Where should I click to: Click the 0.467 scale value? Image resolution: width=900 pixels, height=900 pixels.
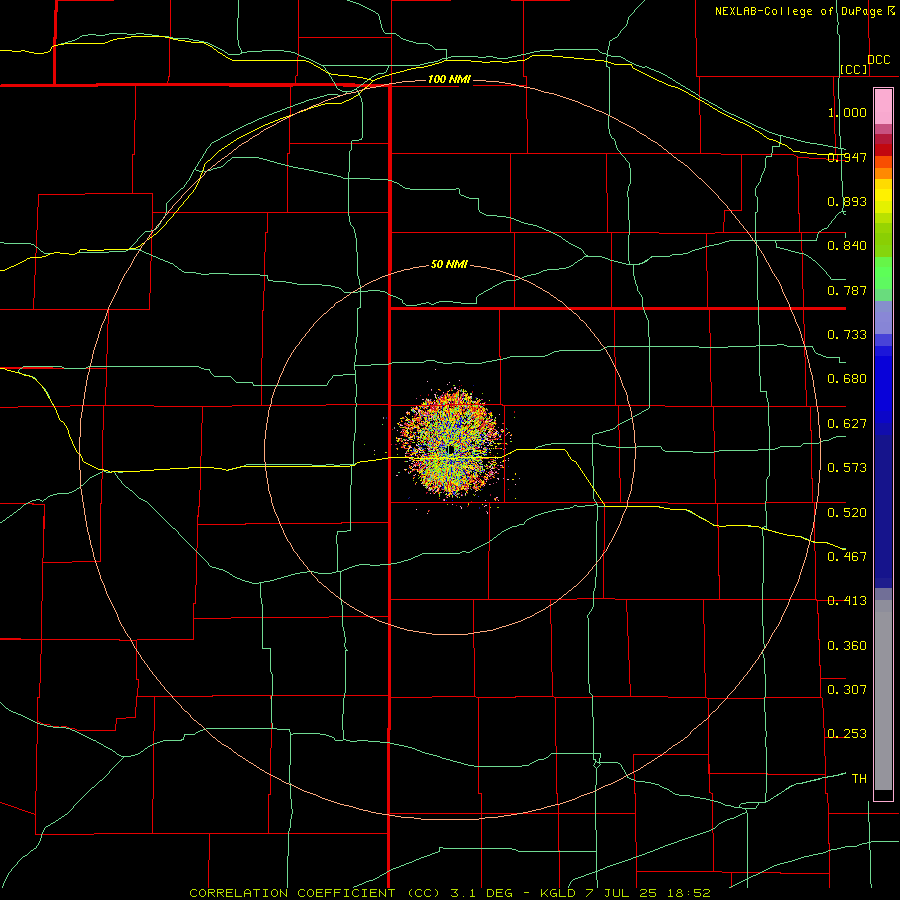847,557
